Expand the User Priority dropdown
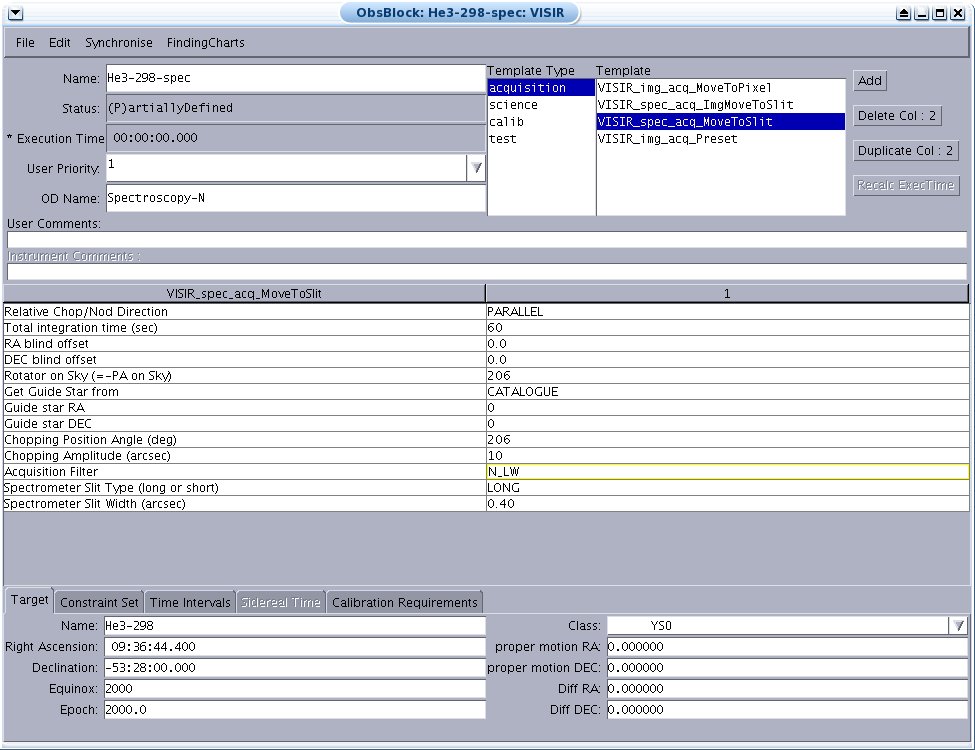The height and width of the screenshot is (750, 975). pos(476,168)
